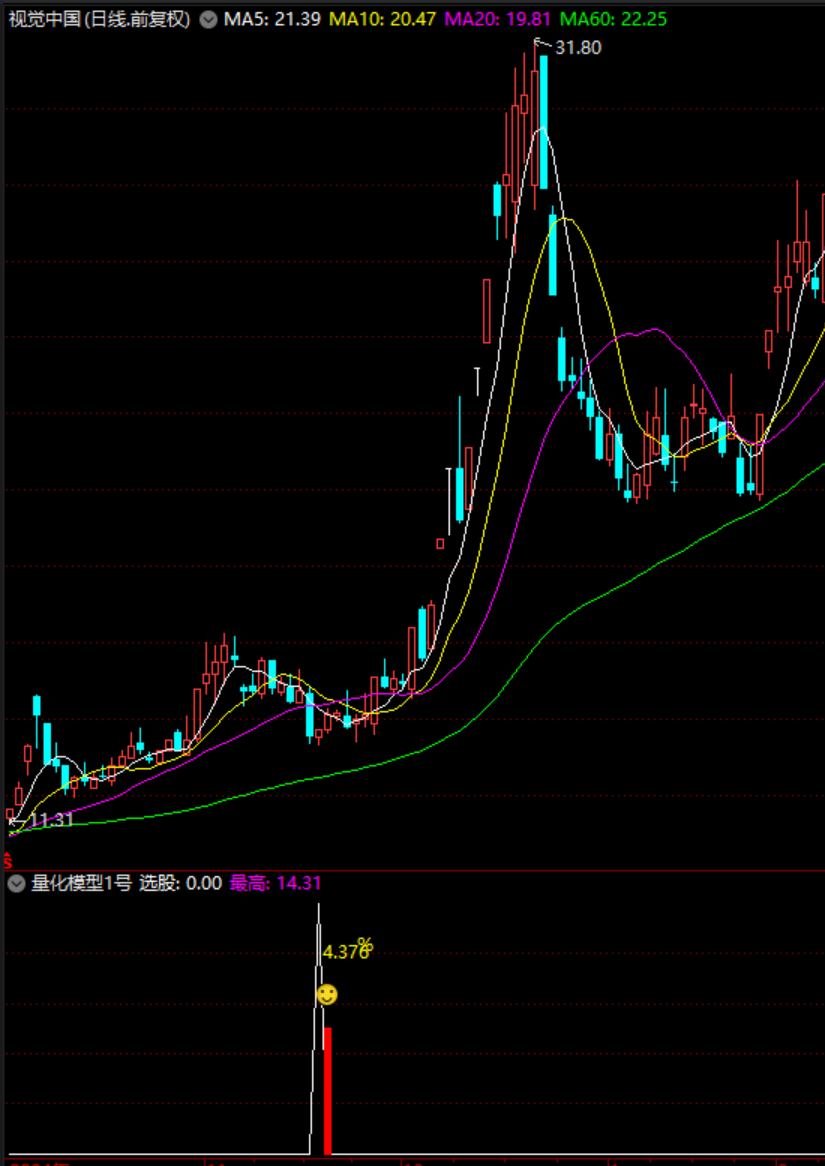Viewport: 825px width, 1166px height.
Task: Click the red signal bar in indicator panel
Action: pyautogui.click(x=327, y=1090)
